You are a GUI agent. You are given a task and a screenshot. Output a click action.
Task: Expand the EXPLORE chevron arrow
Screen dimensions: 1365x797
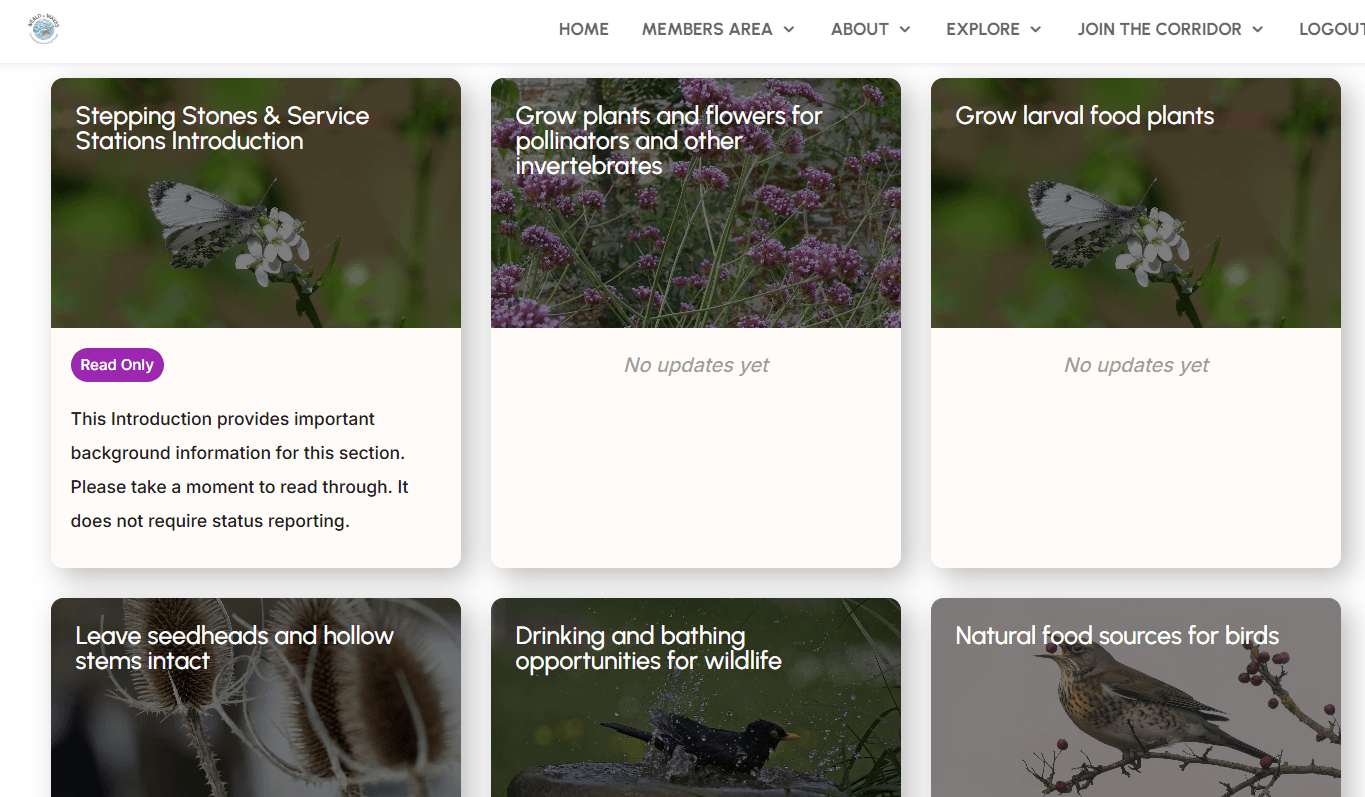click(x=1036, y=29)
